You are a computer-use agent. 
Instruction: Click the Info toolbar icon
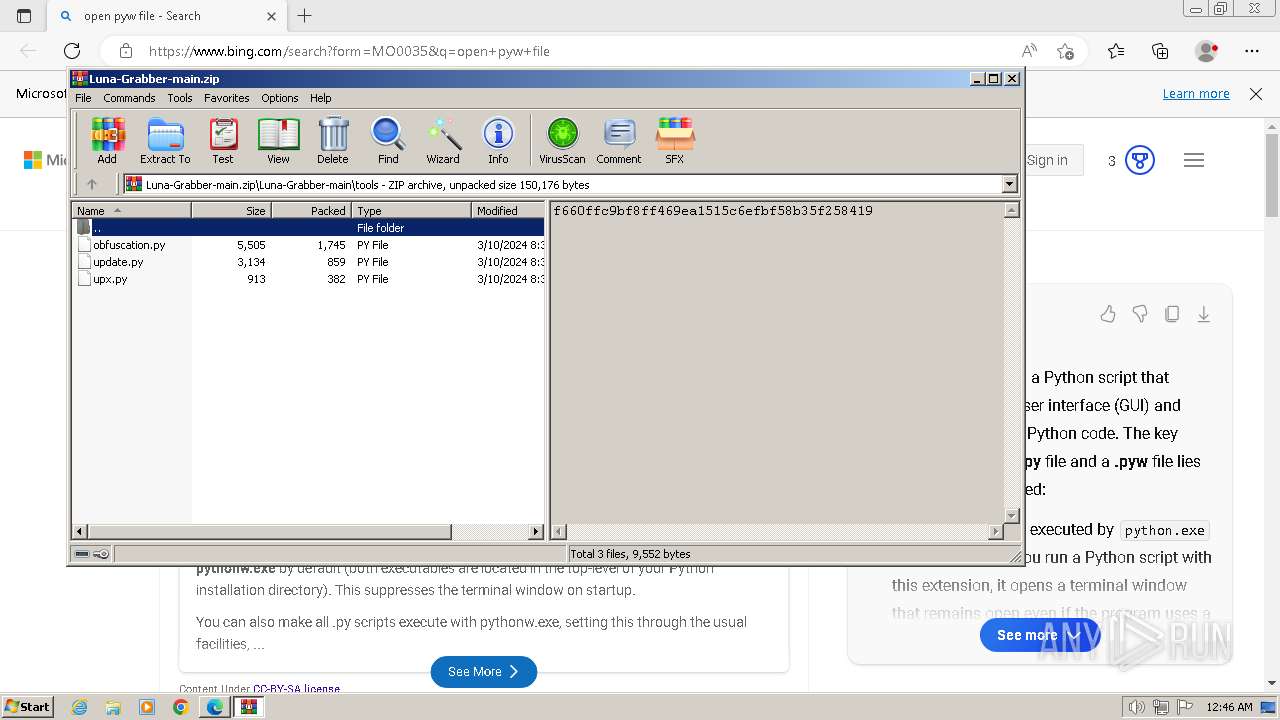tap(498, 141)
